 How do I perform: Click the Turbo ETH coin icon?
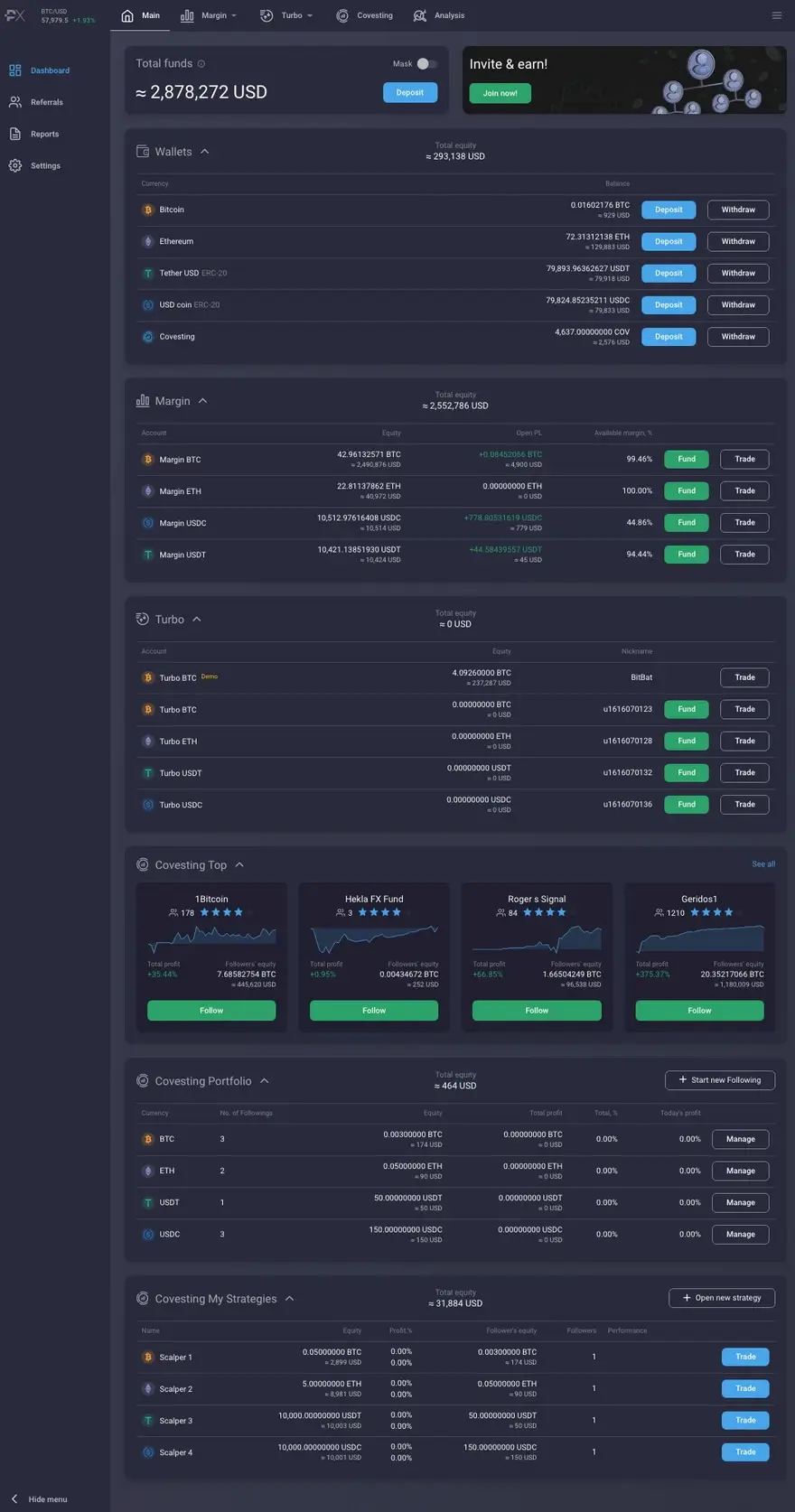pyautogui.click(x=148, y=742)
